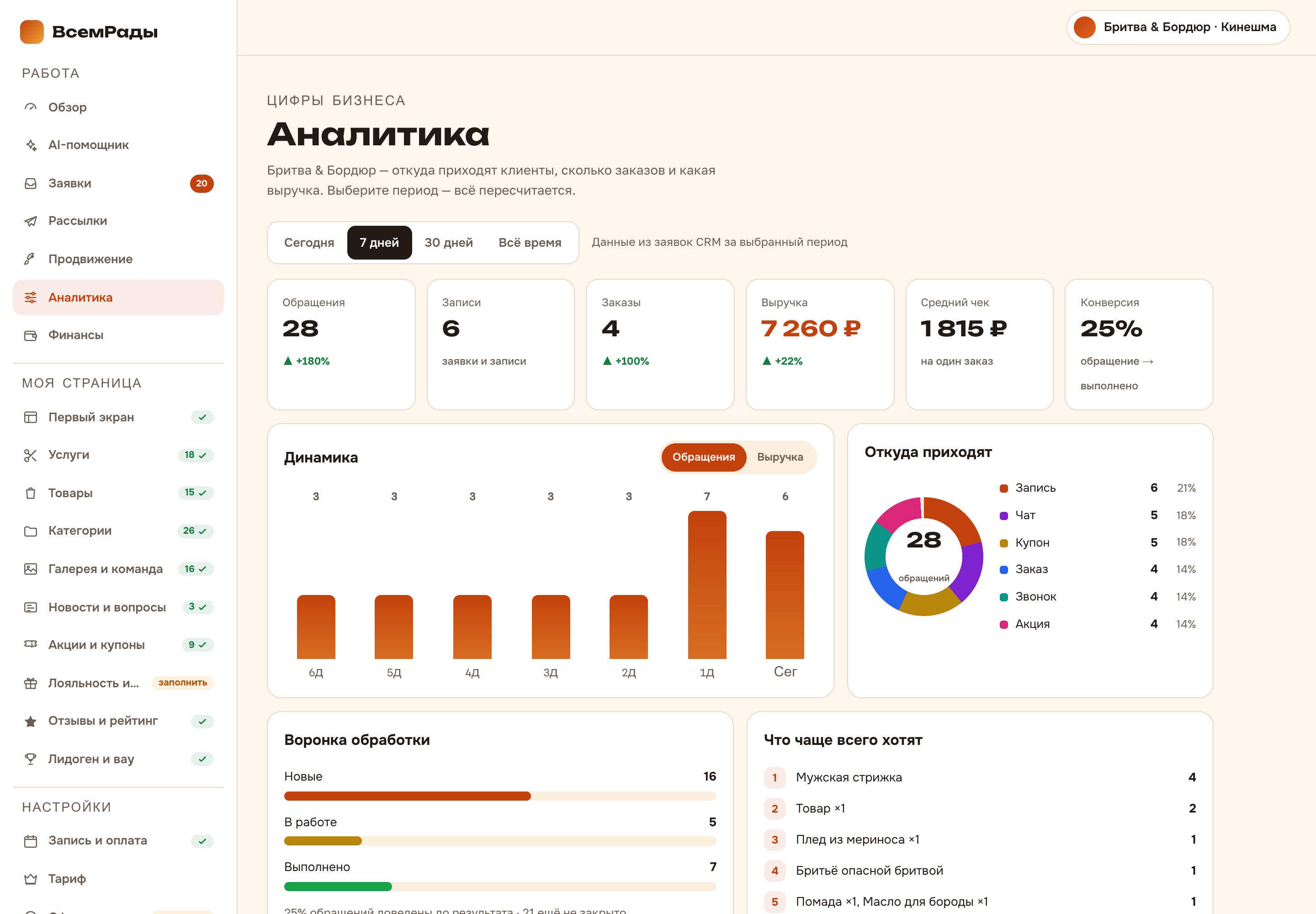Open the Бритва & Бордюр · Кинешма account button
1316x914 pixels.
tap(1178, 27)
